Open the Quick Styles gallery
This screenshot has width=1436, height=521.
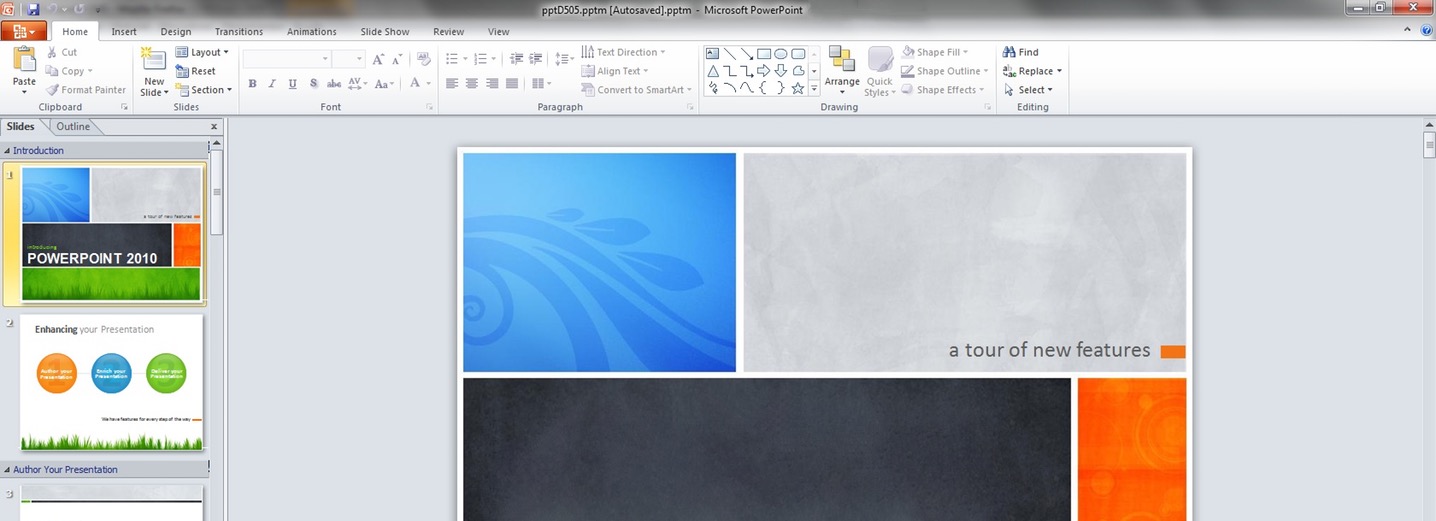[880, 72]
